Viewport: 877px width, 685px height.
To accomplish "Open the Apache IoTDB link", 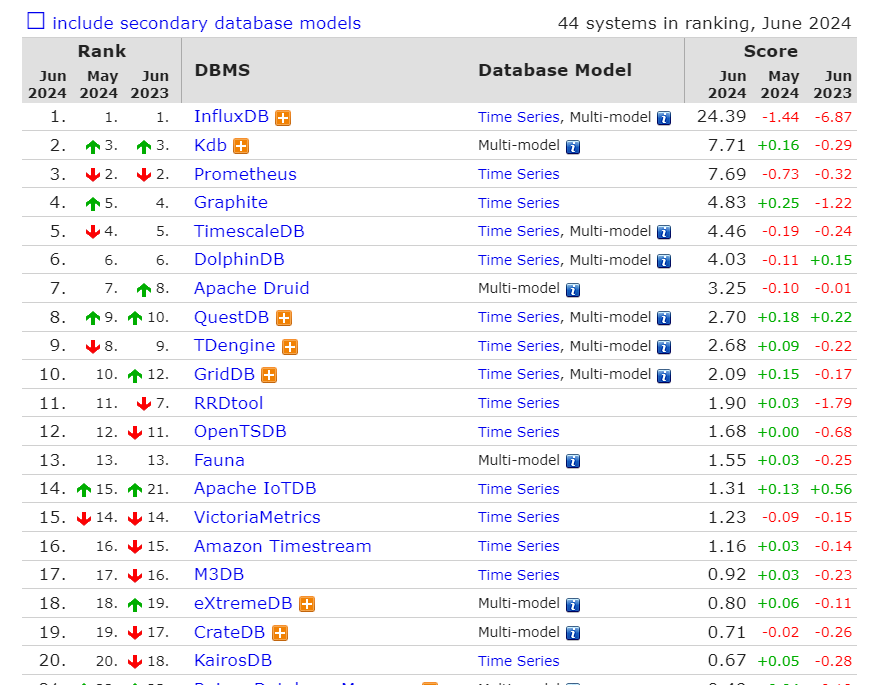I will click(x=255, y=489).
